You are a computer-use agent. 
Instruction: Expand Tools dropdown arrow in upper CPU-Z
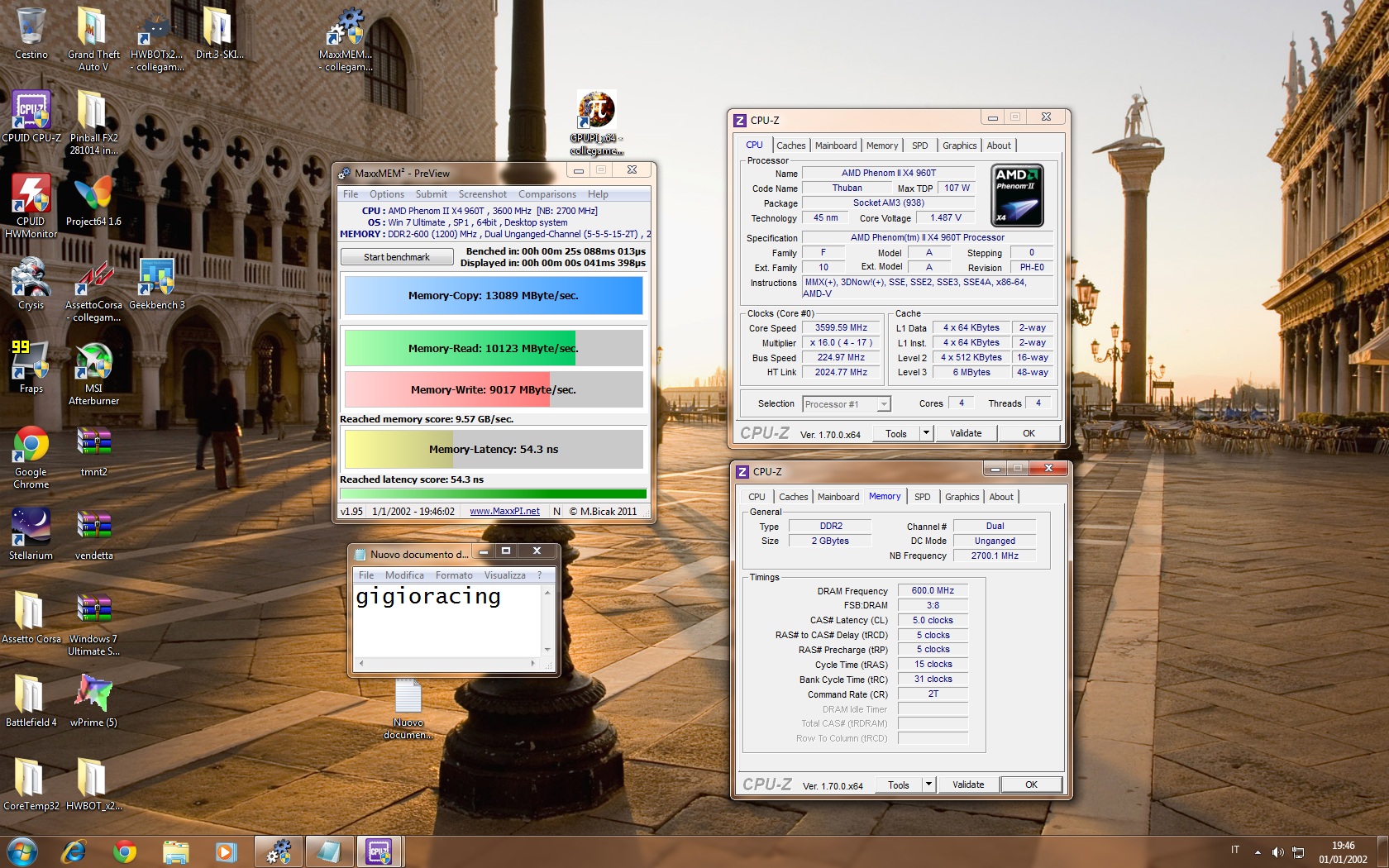(x=926, y=433)
